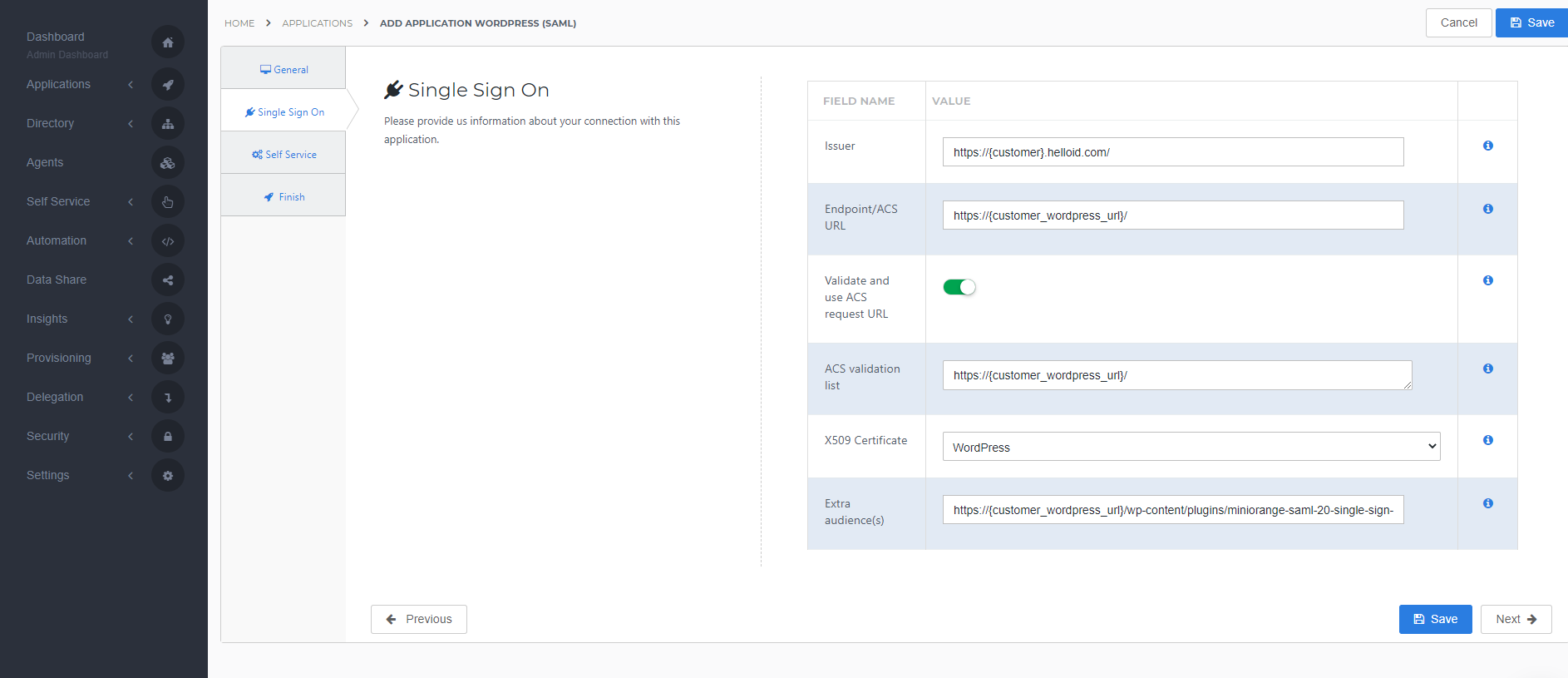Expand the Automation sidebar chevron

point(131,240)
